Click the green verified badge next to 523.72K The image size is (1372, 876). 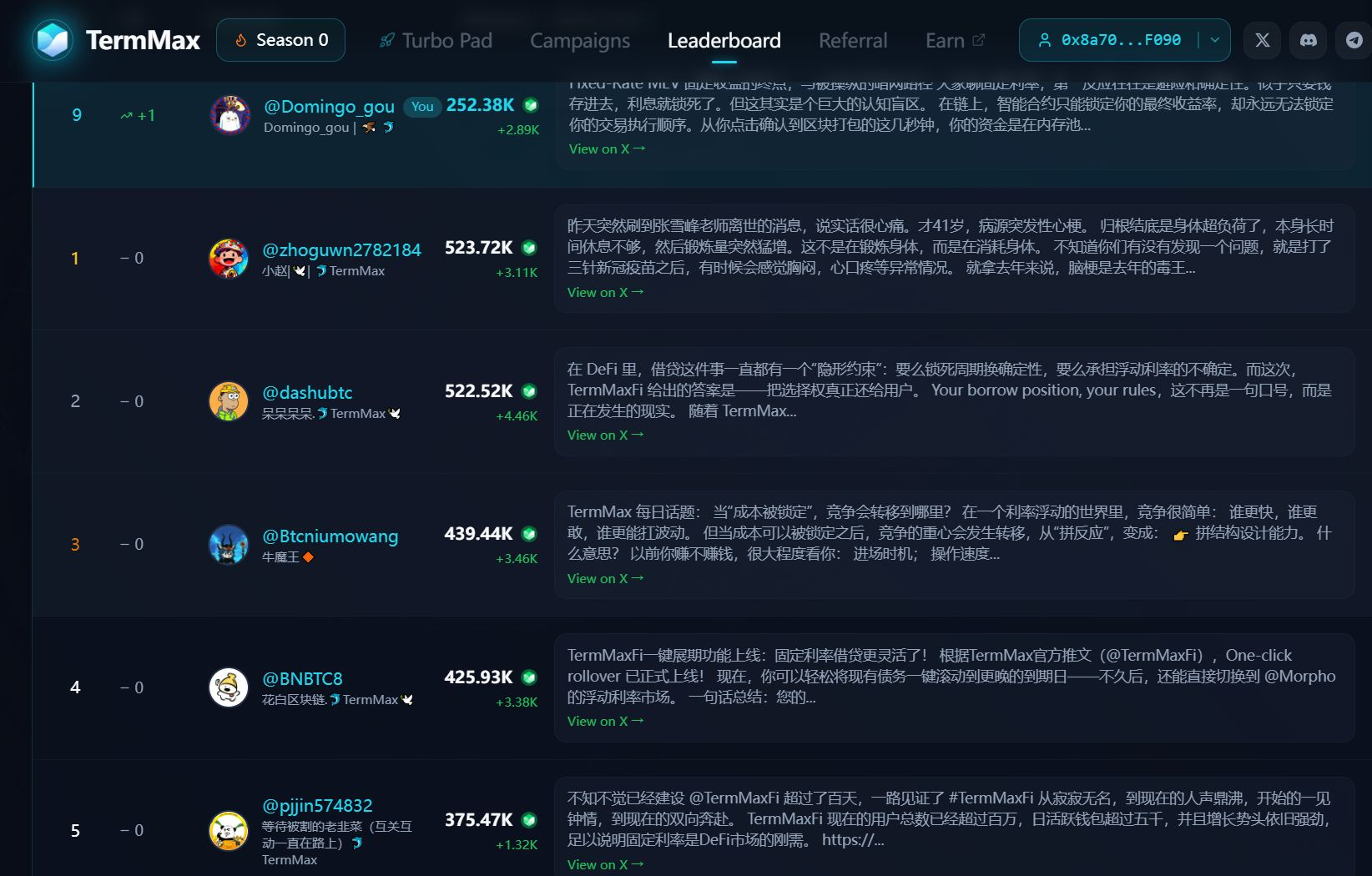(528, 248)
